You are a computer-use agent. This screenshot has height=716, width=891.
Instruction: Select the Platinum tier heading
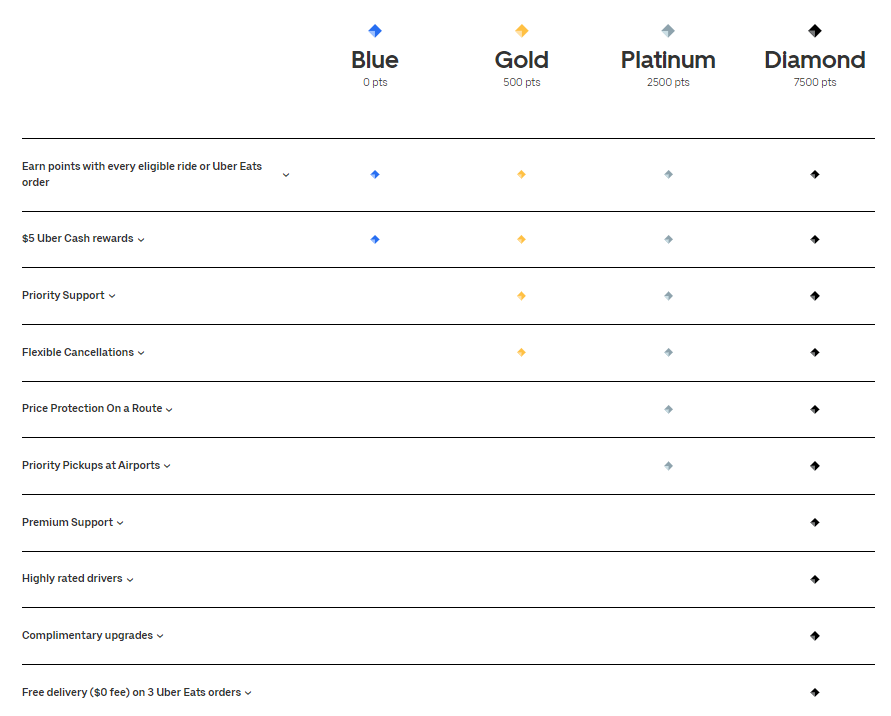(668, 60)
